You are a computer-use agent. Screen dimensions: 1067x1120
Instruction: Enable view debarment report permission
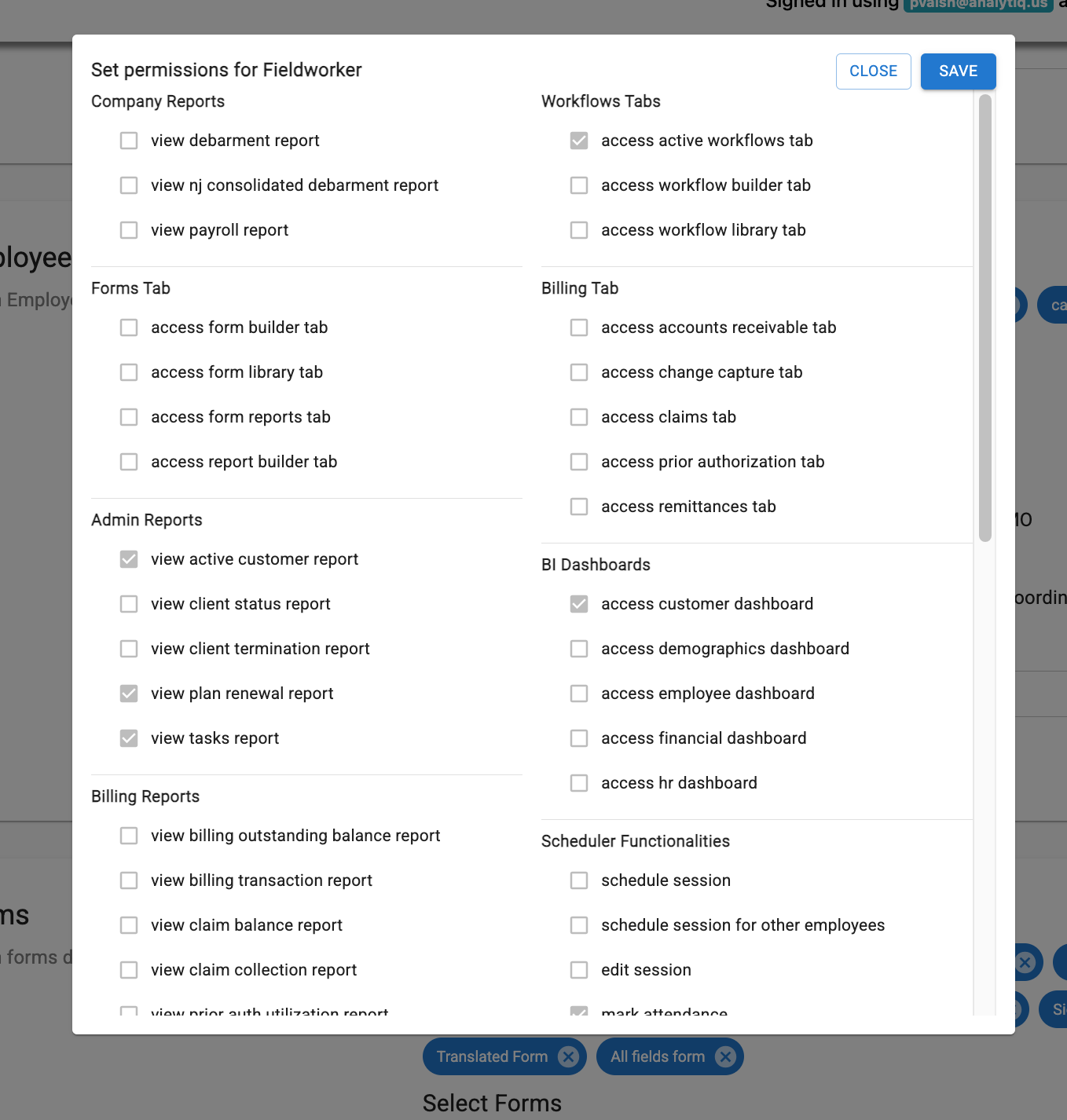click(x=129, y=141)
